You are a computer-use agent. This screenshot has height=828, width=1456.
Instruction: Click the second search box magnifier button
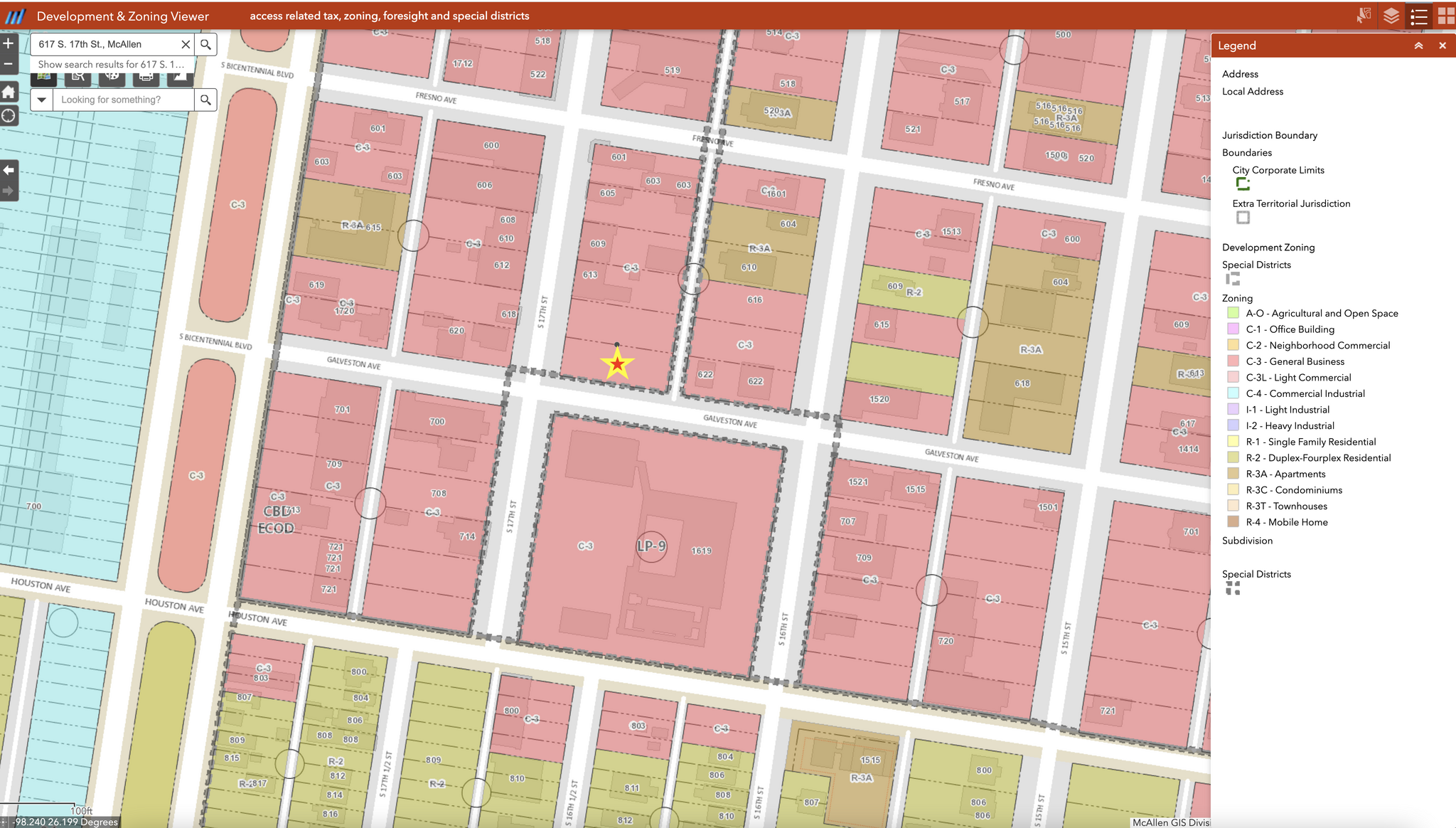tap(205, 100)
